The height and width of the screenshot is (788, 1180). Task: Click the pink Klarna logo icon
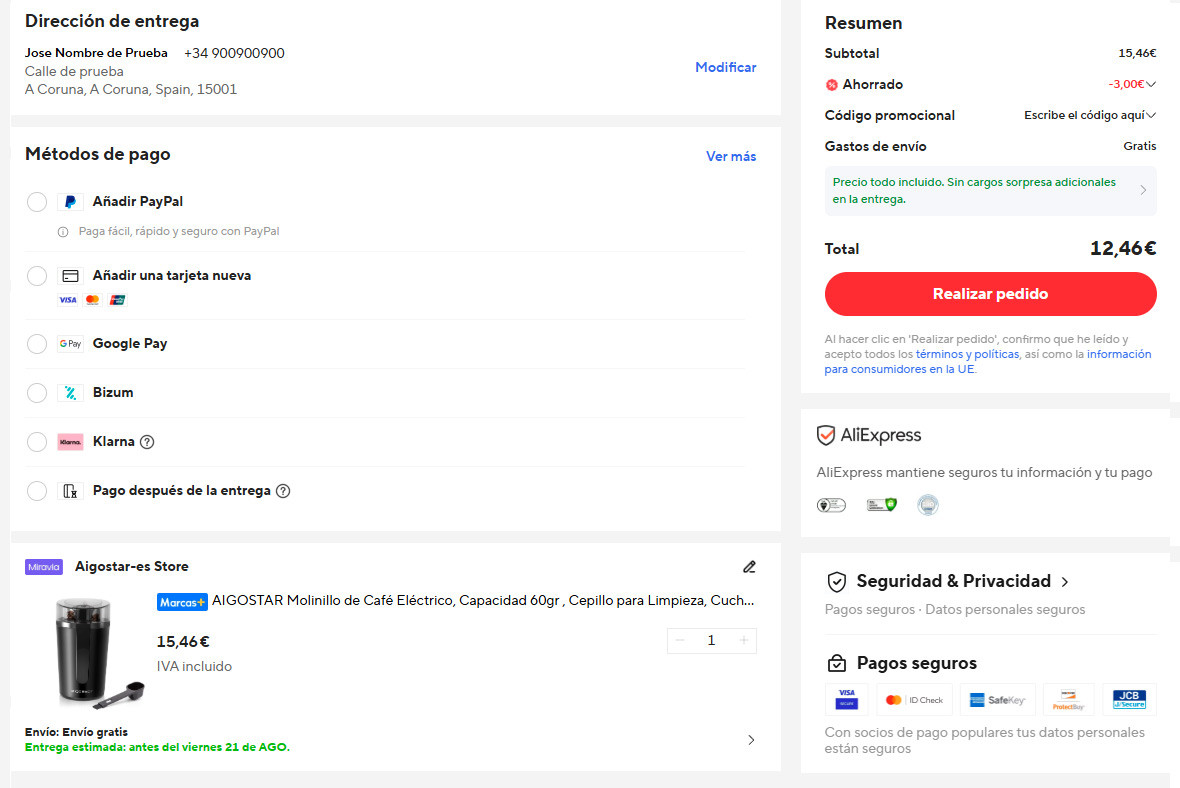pos(70,442)
